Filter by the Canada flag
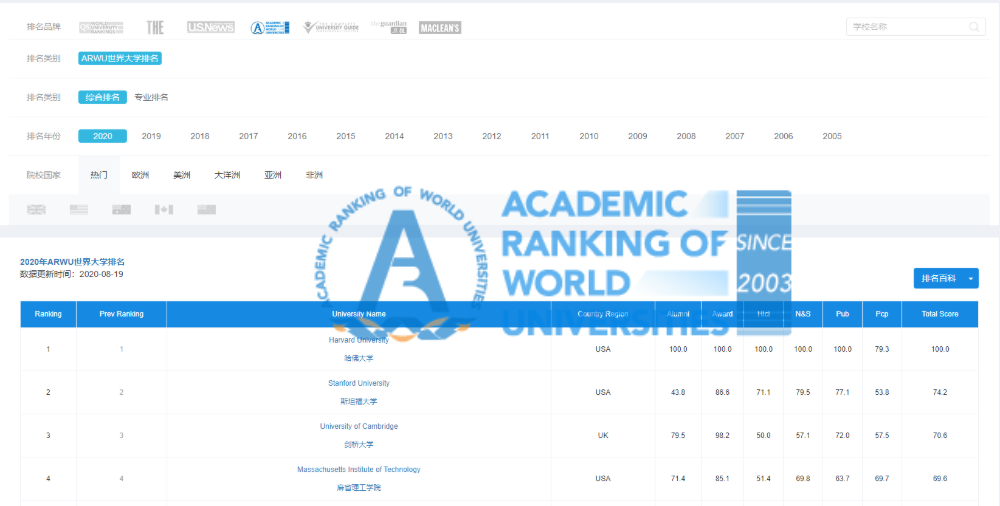The image size is (1000, 506). pos(164,209)
